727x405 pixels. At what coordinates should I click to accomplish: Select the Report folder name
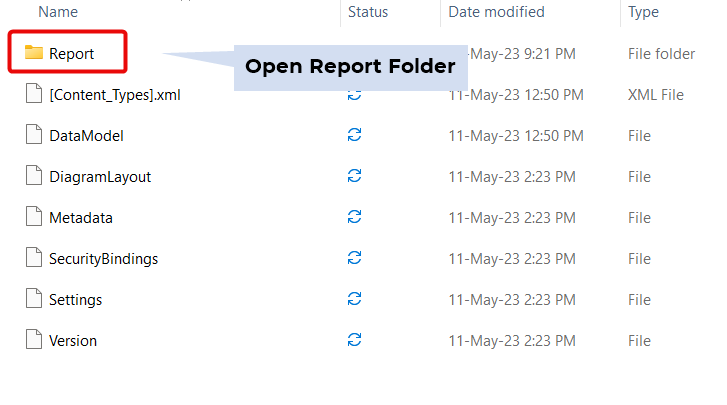point(72,54)
